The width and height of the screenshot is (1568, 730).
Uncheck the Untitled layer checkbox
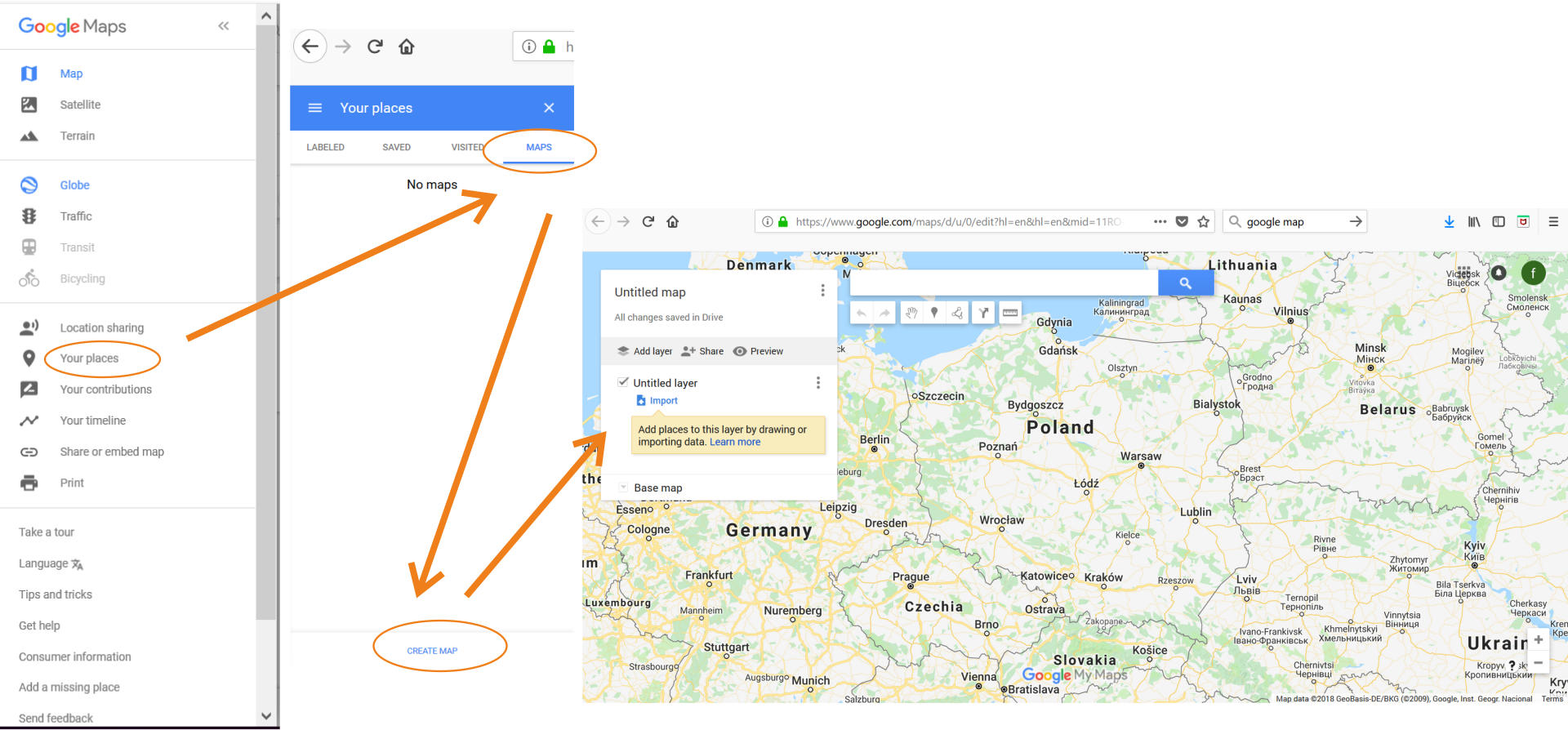click(x=623, y=382)
